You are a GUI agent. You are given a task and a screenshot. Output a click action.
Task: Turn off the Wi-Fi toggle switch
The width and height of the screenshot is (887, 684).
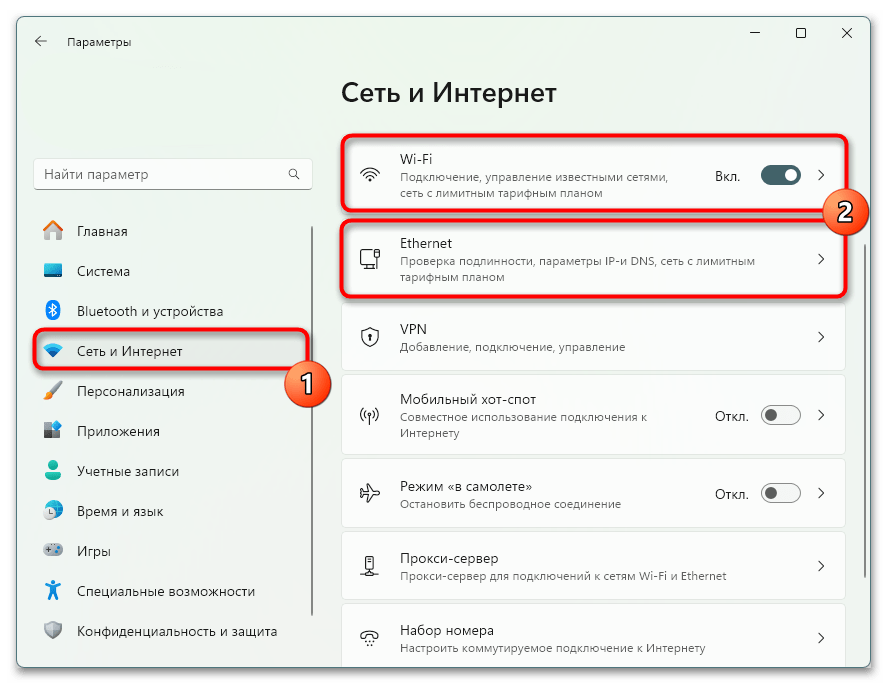[781, 175]
